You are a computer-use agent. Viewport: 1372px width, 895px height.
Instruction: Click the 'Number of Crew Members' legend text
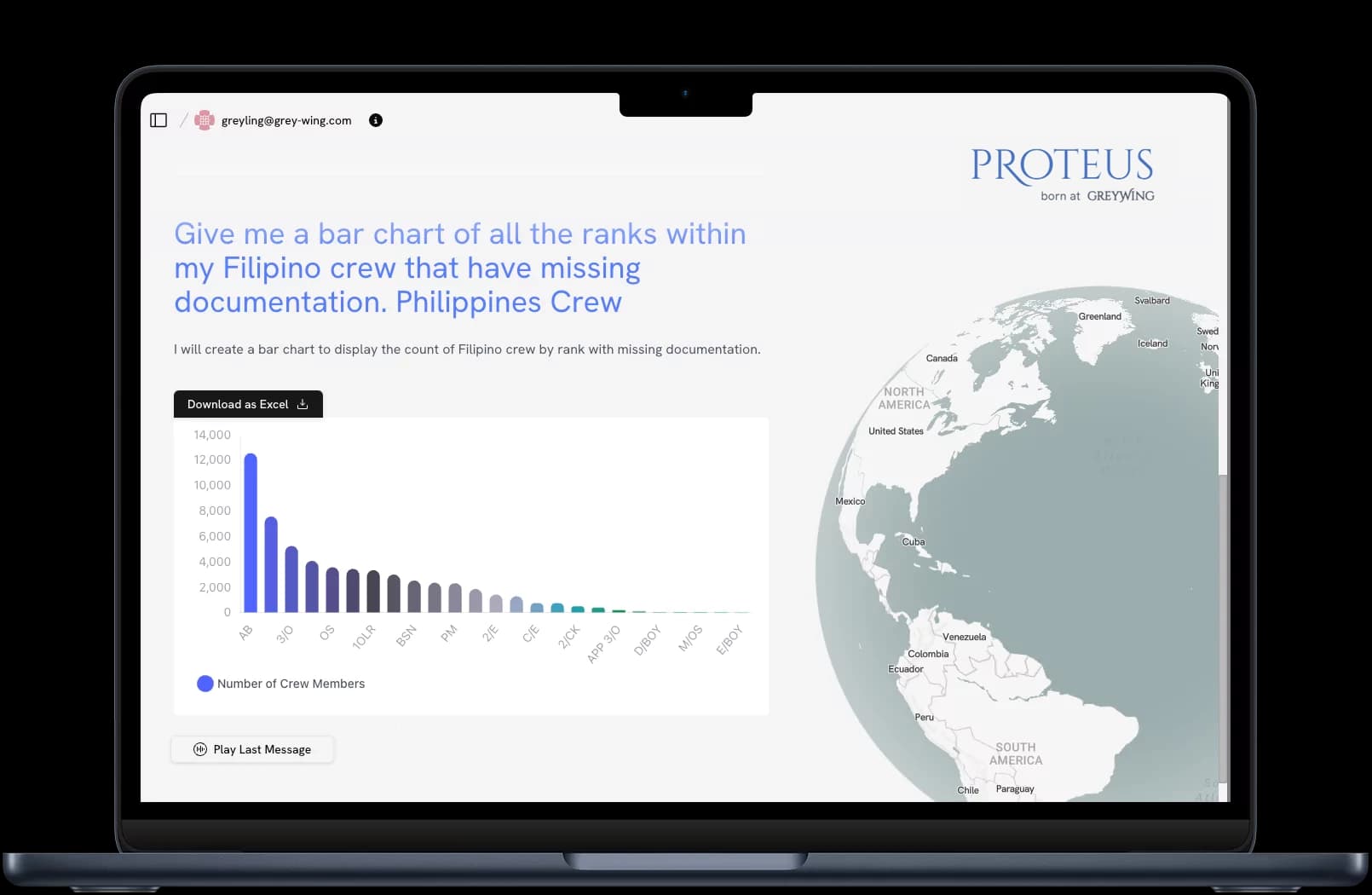tap(291, 684)
